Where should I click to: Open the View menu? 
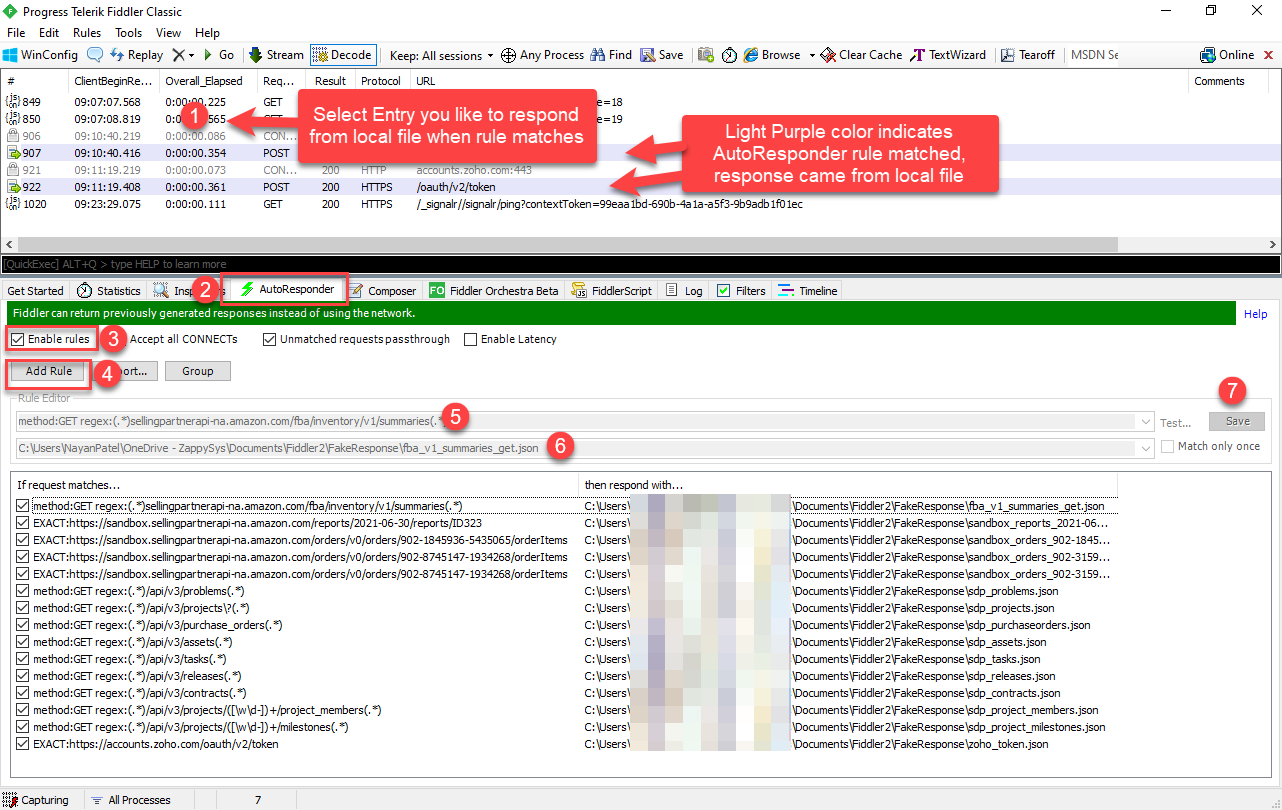tap(168, 33)
